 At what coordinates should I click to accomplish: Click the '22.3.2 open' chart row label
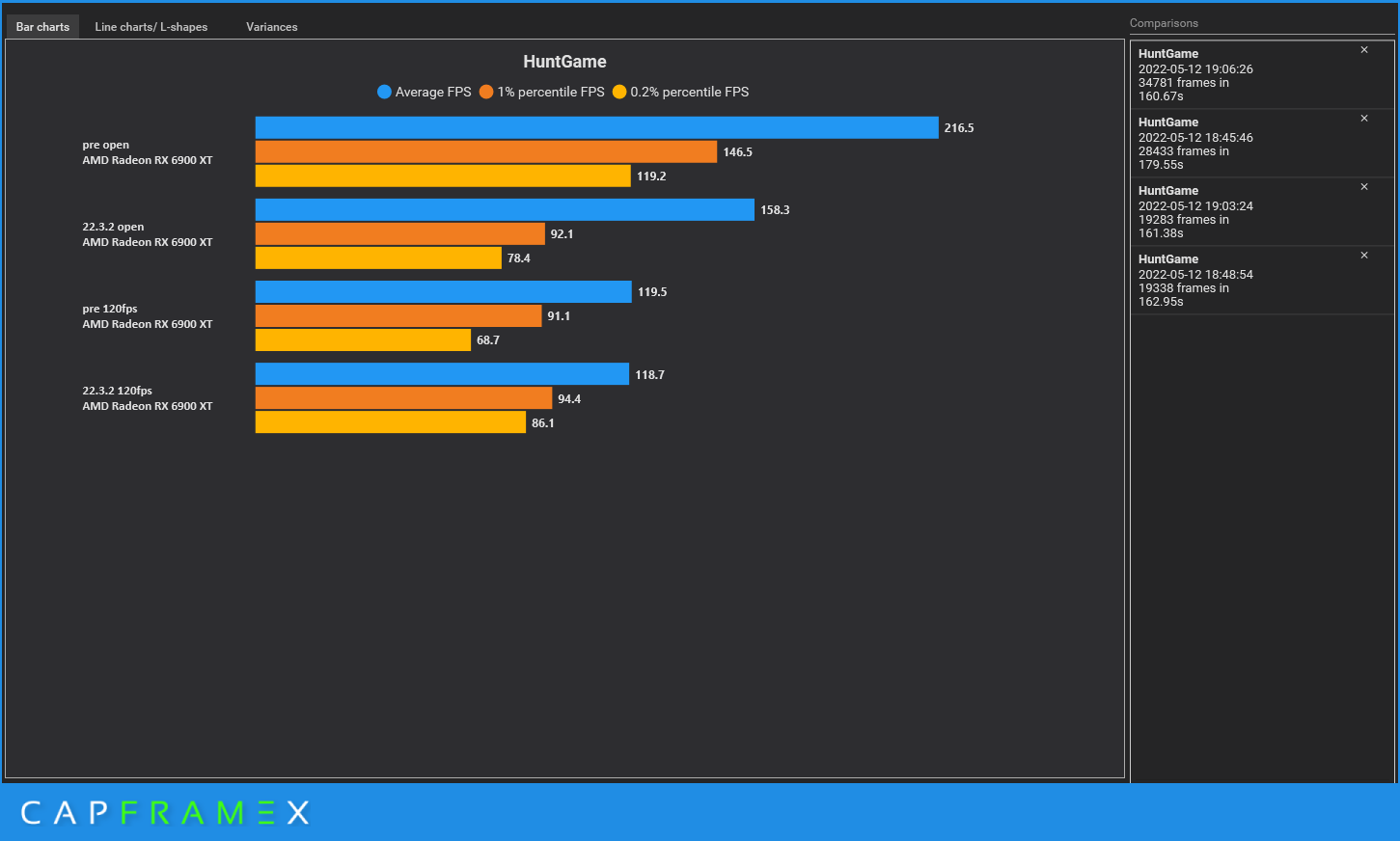tap(148, 234)
